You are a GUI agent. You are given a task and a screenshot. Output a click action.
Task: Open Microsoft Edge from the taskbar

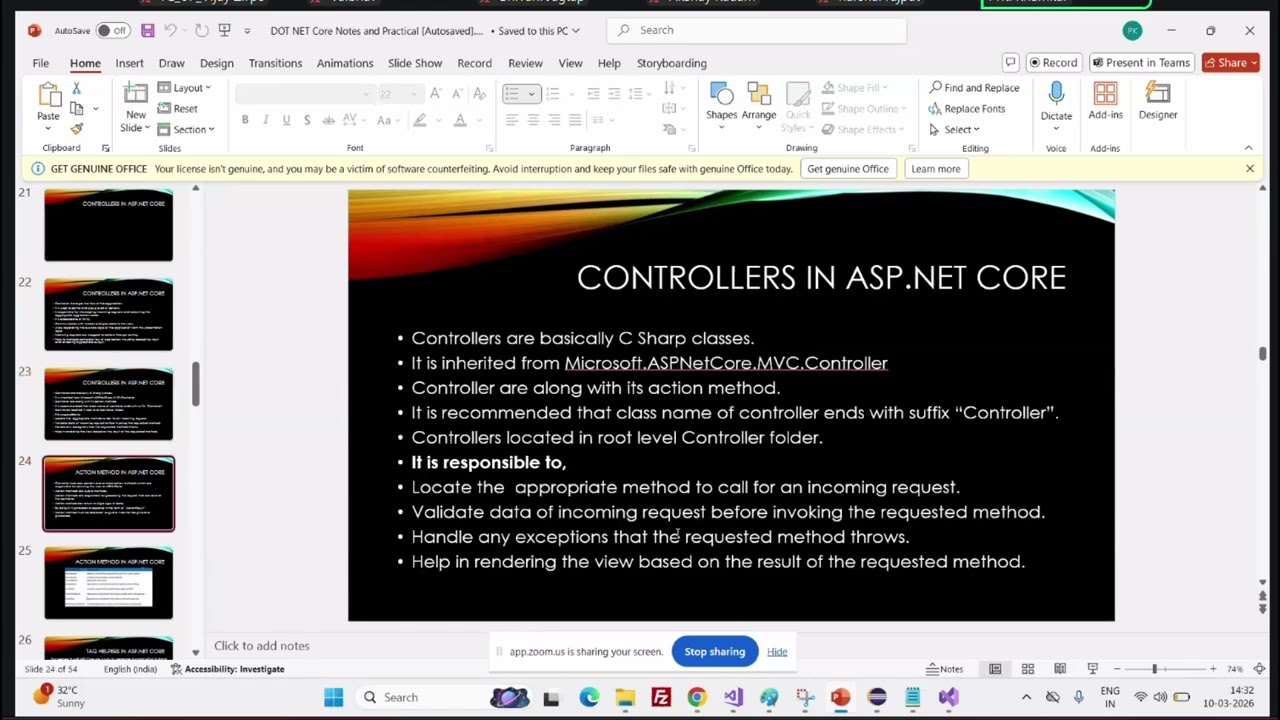click(589, 697)
